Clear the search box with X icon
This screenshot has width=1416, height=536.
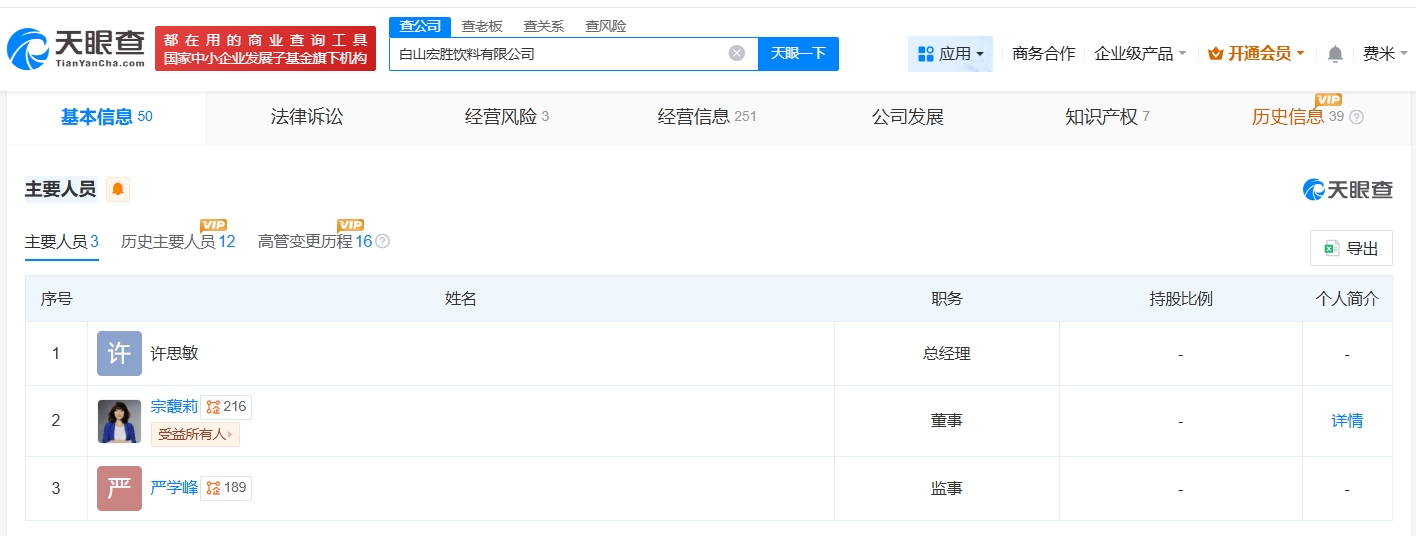point(736,54)
